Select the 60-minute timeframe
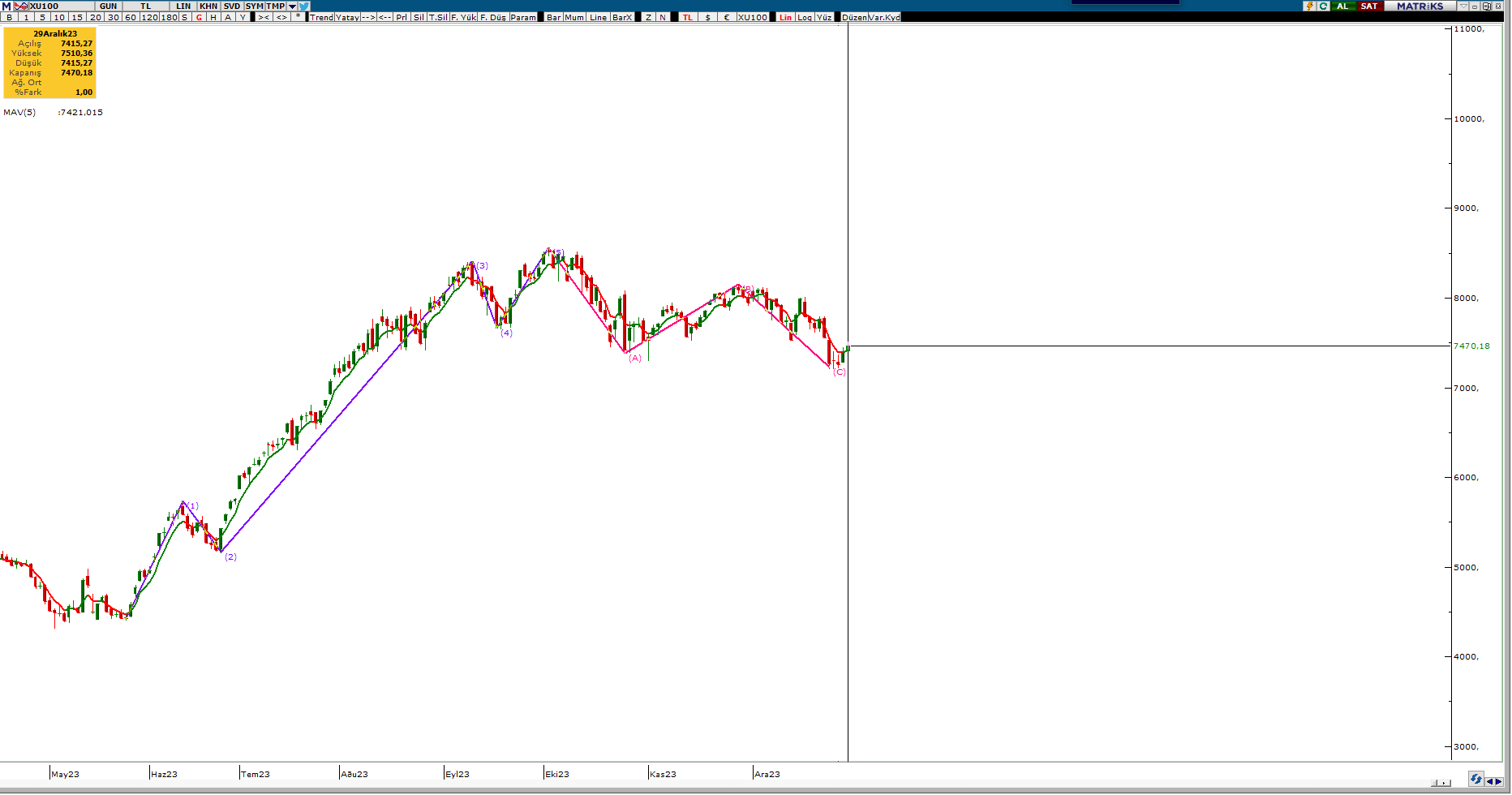This screenshot has width=1512, height=795. pyautogui.click(x=131, y=17)
